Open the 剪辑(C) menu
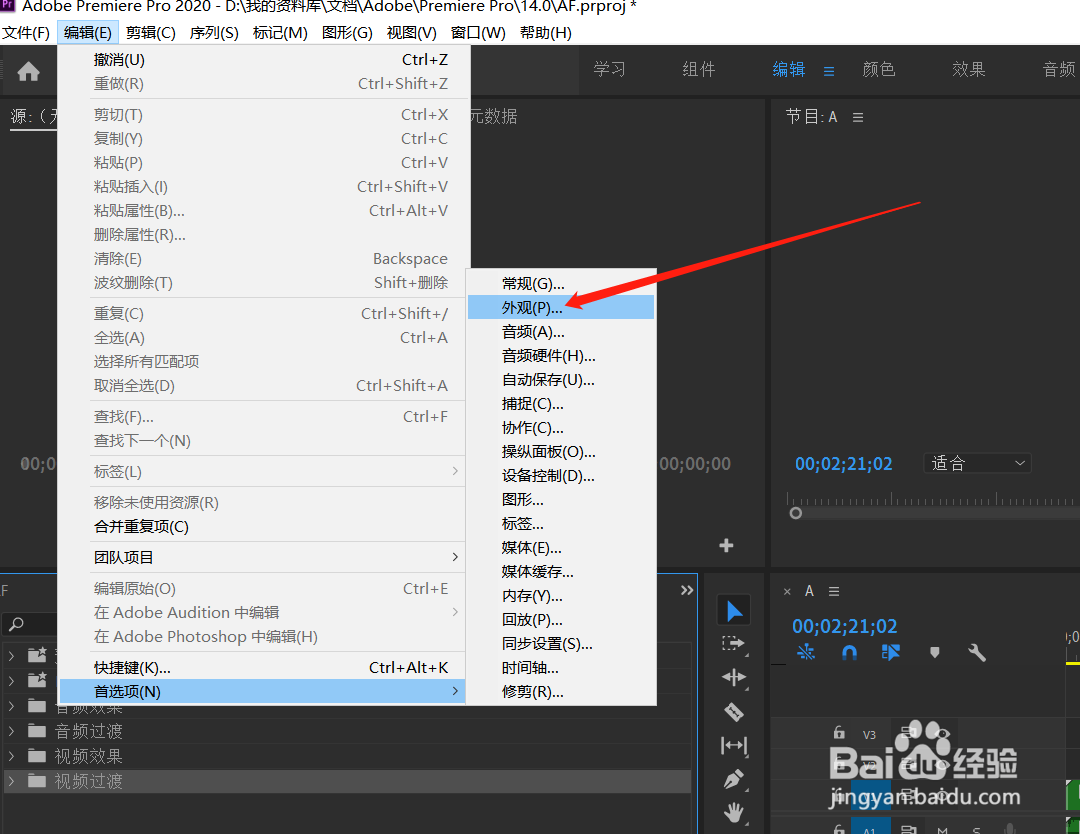This screenshot has width=1080, height=834. pyautogui.click(x=151, y=32)
